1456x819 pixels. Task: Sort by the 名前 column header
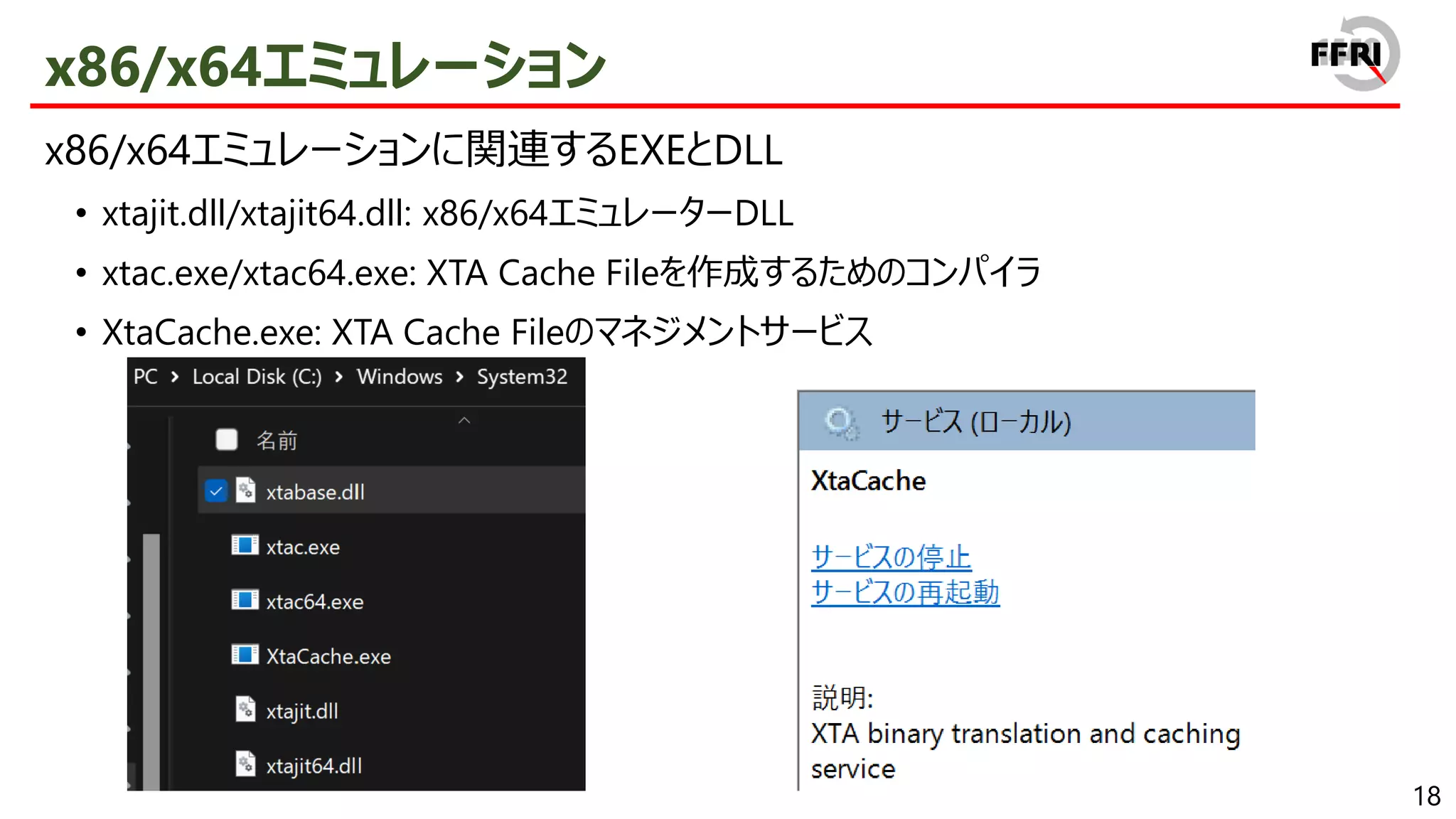coord(277,441)
